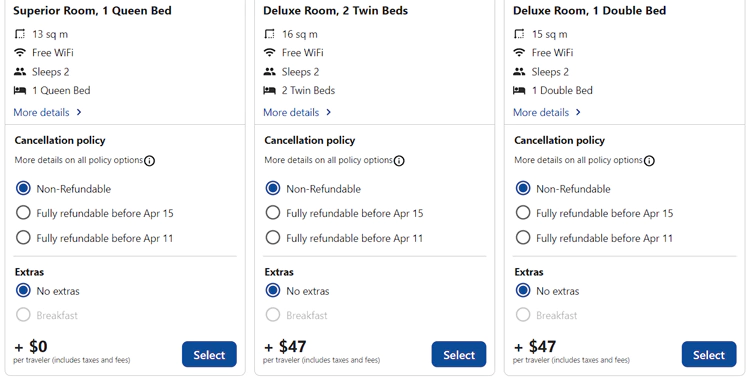Select the Deluxe Room with 1 Double Bed
Screen dimensions: 750x380
pyautogui.click(x=709, y=355)
